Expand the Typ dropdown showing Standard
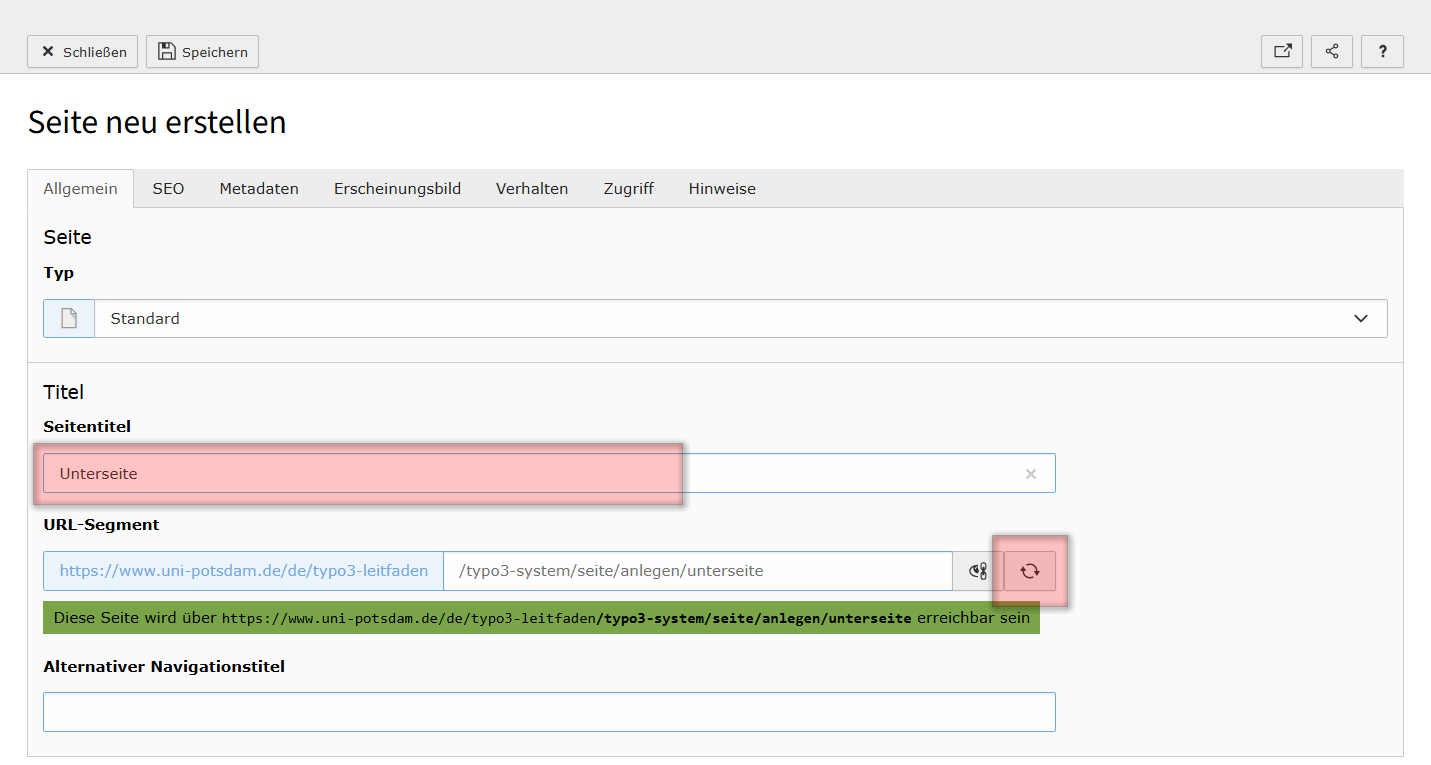This screenshot has height=765, width=1431. tap(740, 319)
